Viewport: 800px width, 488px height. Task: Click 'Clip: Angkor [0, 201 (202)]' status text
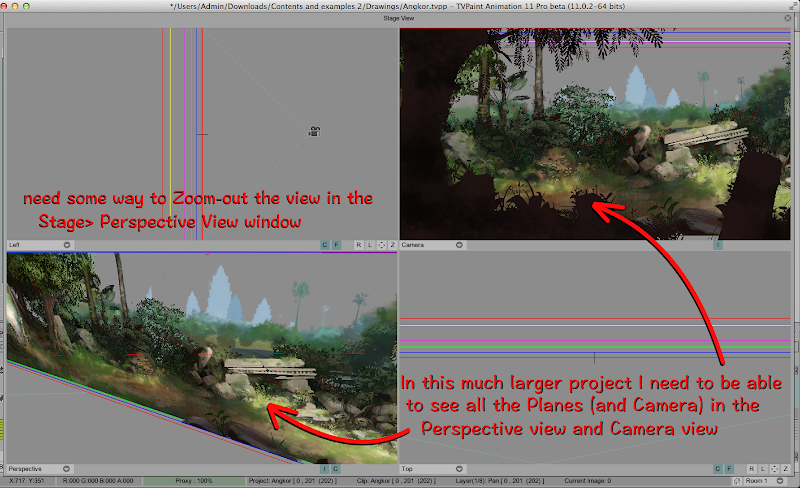(396, 481)
